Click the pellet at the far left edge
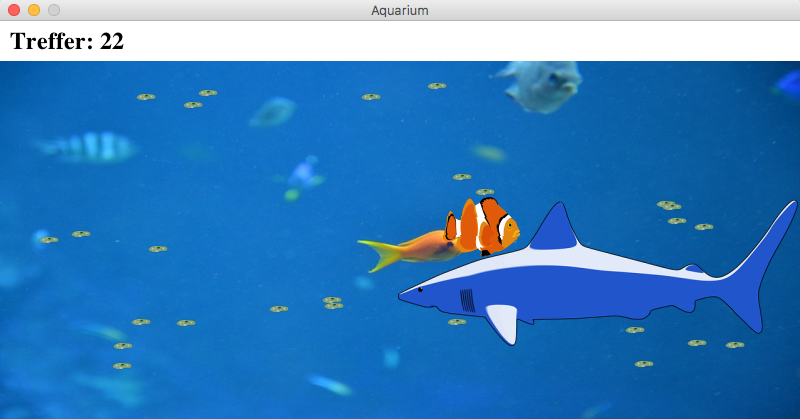This screenshot has width=800, height=419. (49, 240)
